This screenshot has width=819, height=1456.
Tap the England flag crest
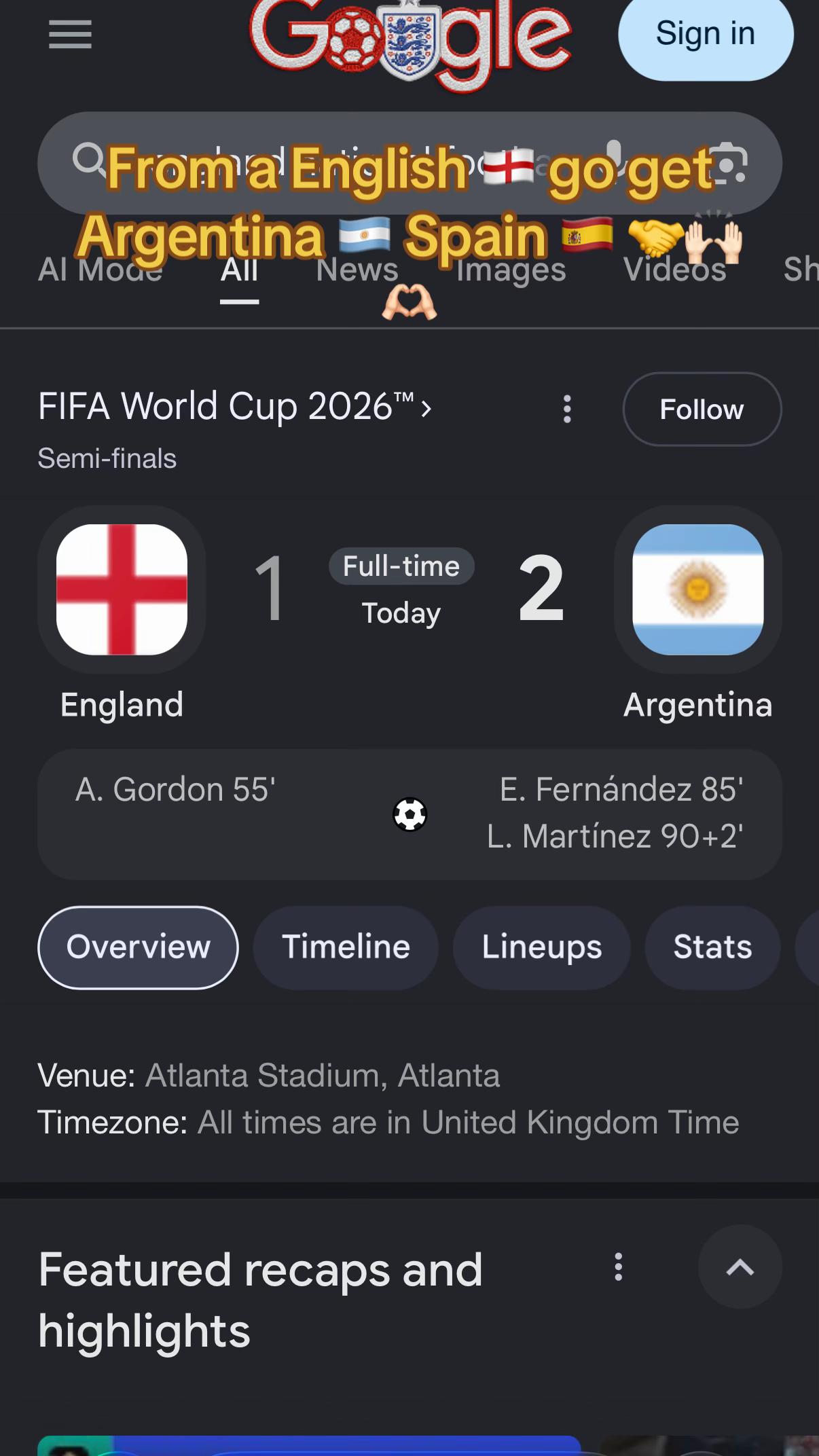[x=122, y=589]
